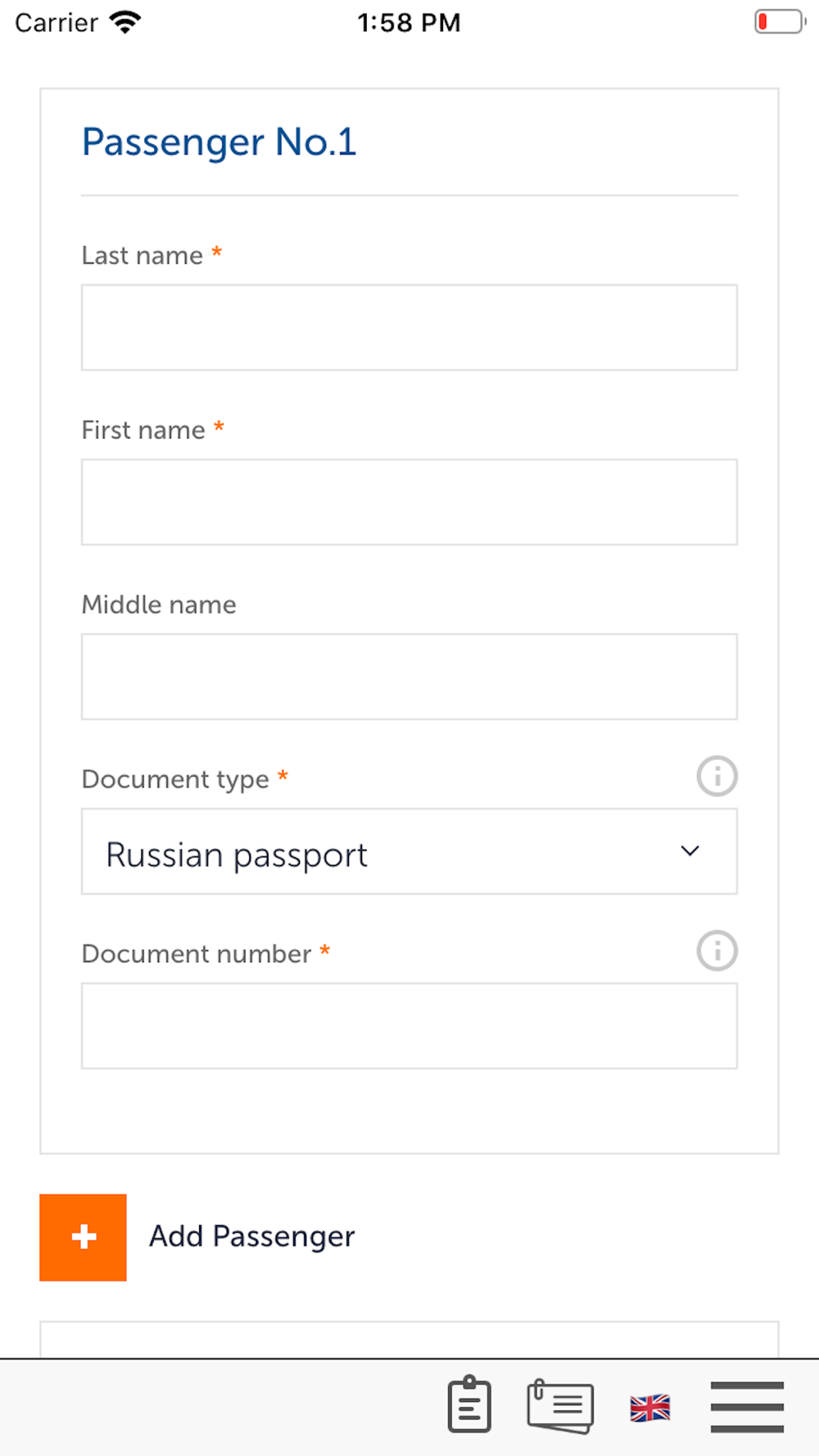The height and width of the screenshot is (1456, 819).
Task: Open the hamburger menu
Action: [x=747, y=1407]
